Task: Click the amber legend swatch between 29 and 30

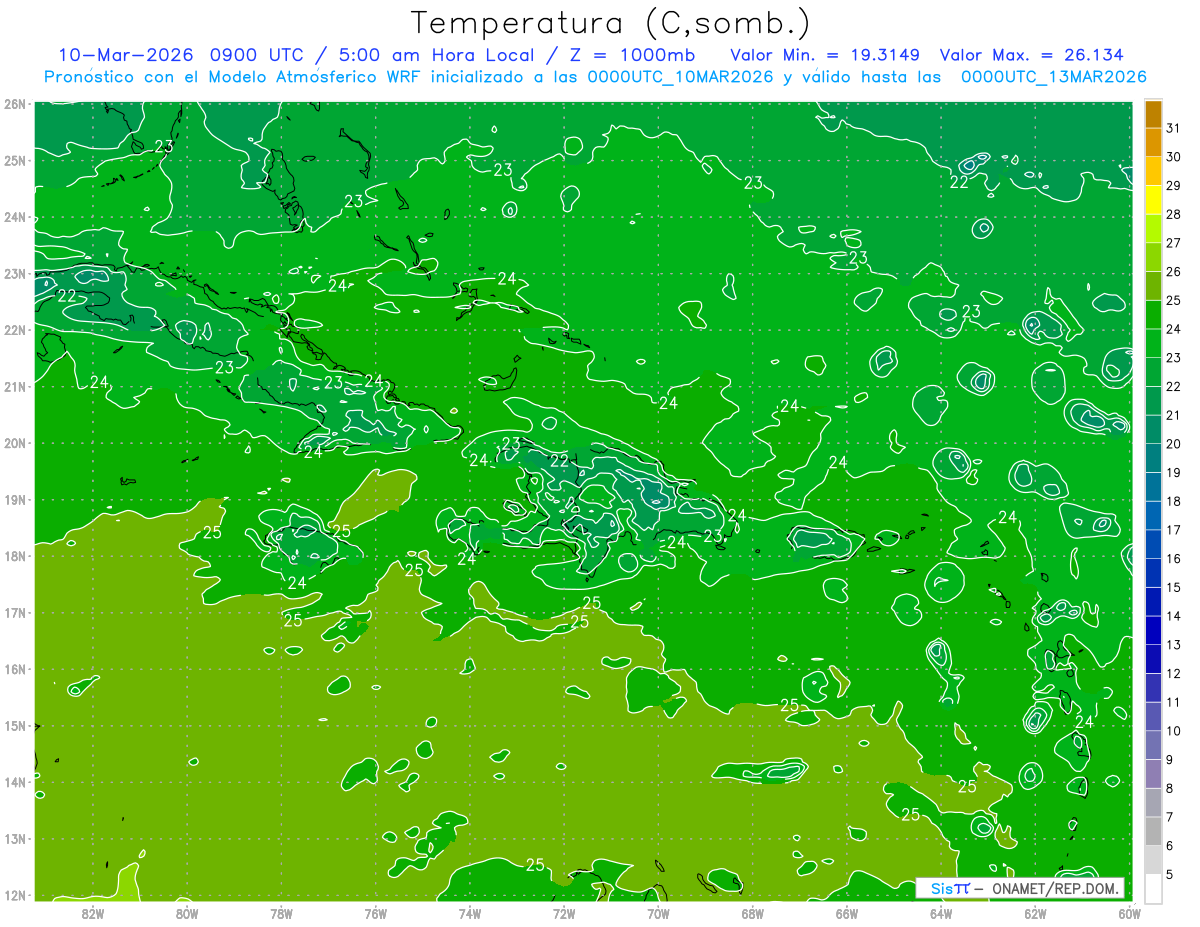Action: [1153, 171]
